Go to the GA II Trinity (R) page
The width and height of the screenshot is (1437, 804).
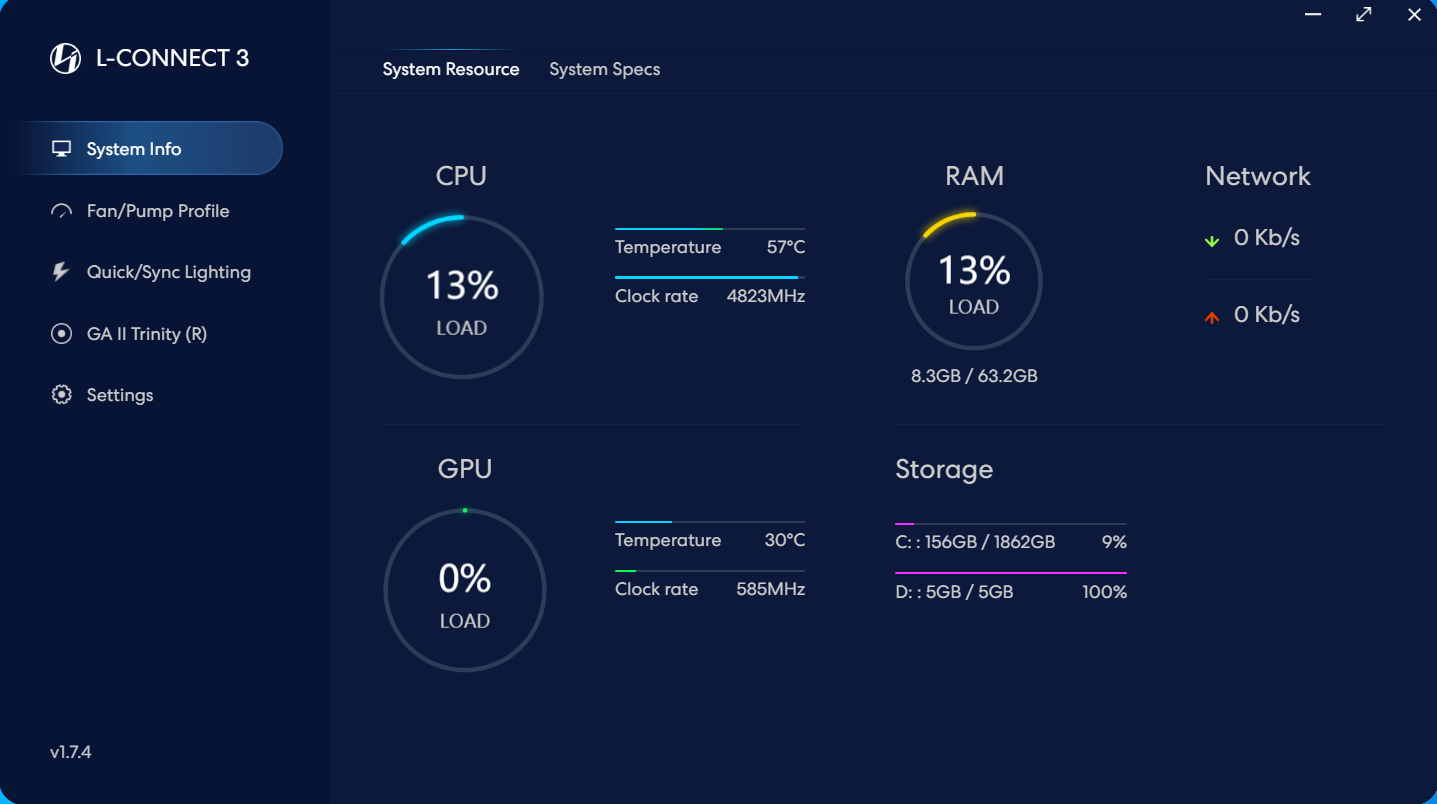pyautogui.click(x=146, y=334)
